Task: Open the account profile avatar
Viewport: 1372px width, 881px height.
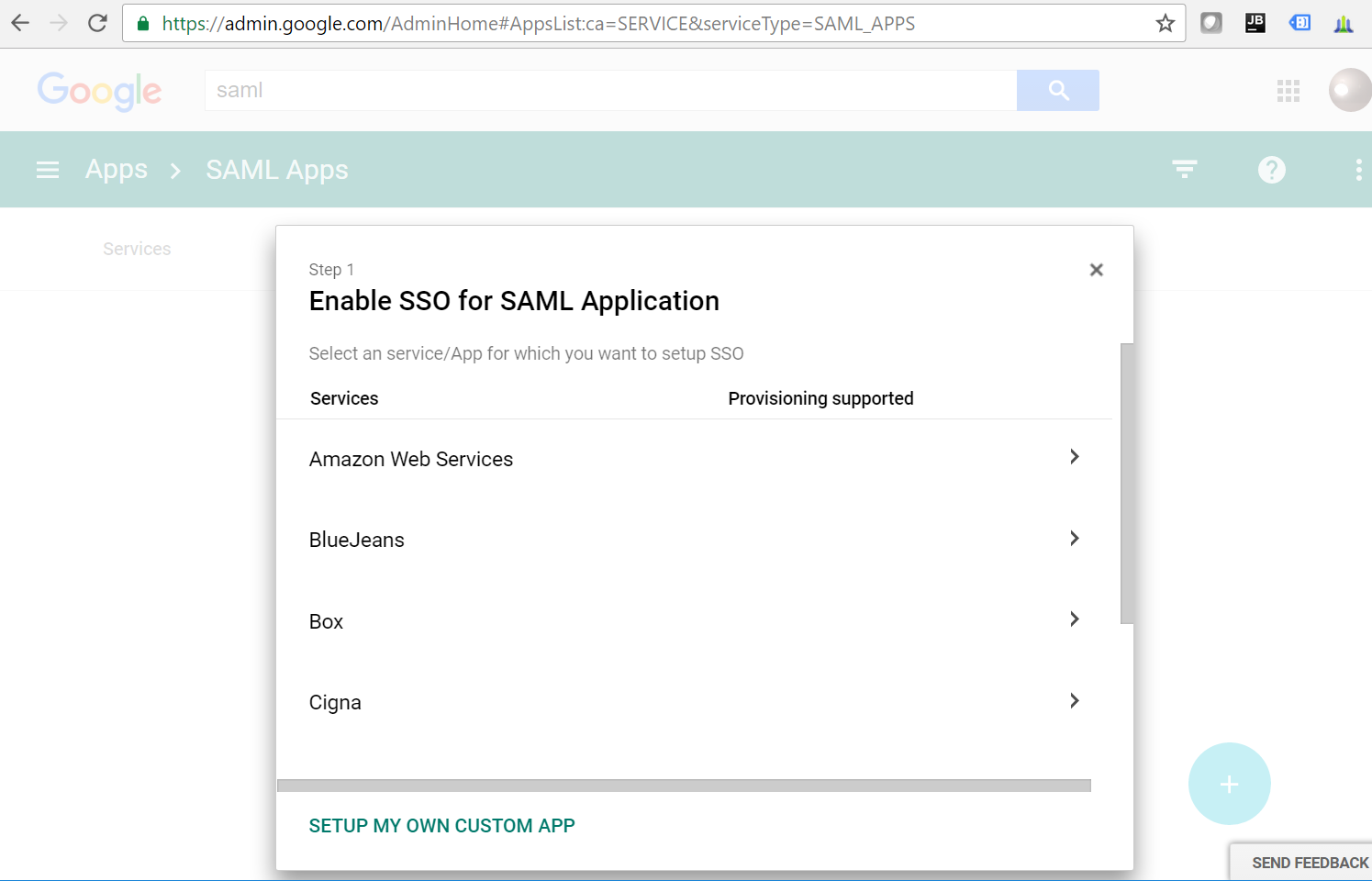Action: (1349, 90)
